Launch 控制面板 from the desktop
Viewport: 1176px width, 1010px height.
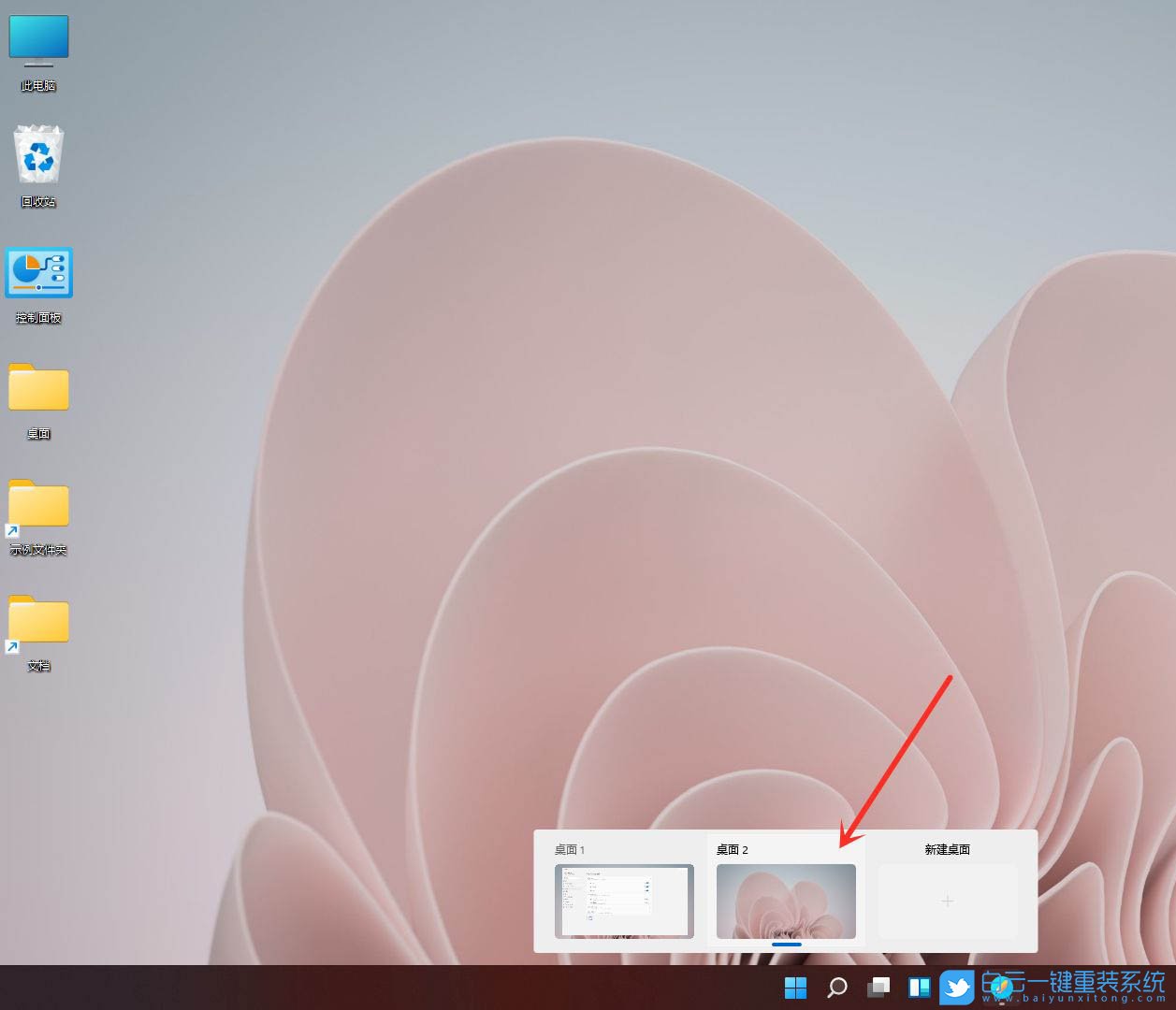click(38, 273)
